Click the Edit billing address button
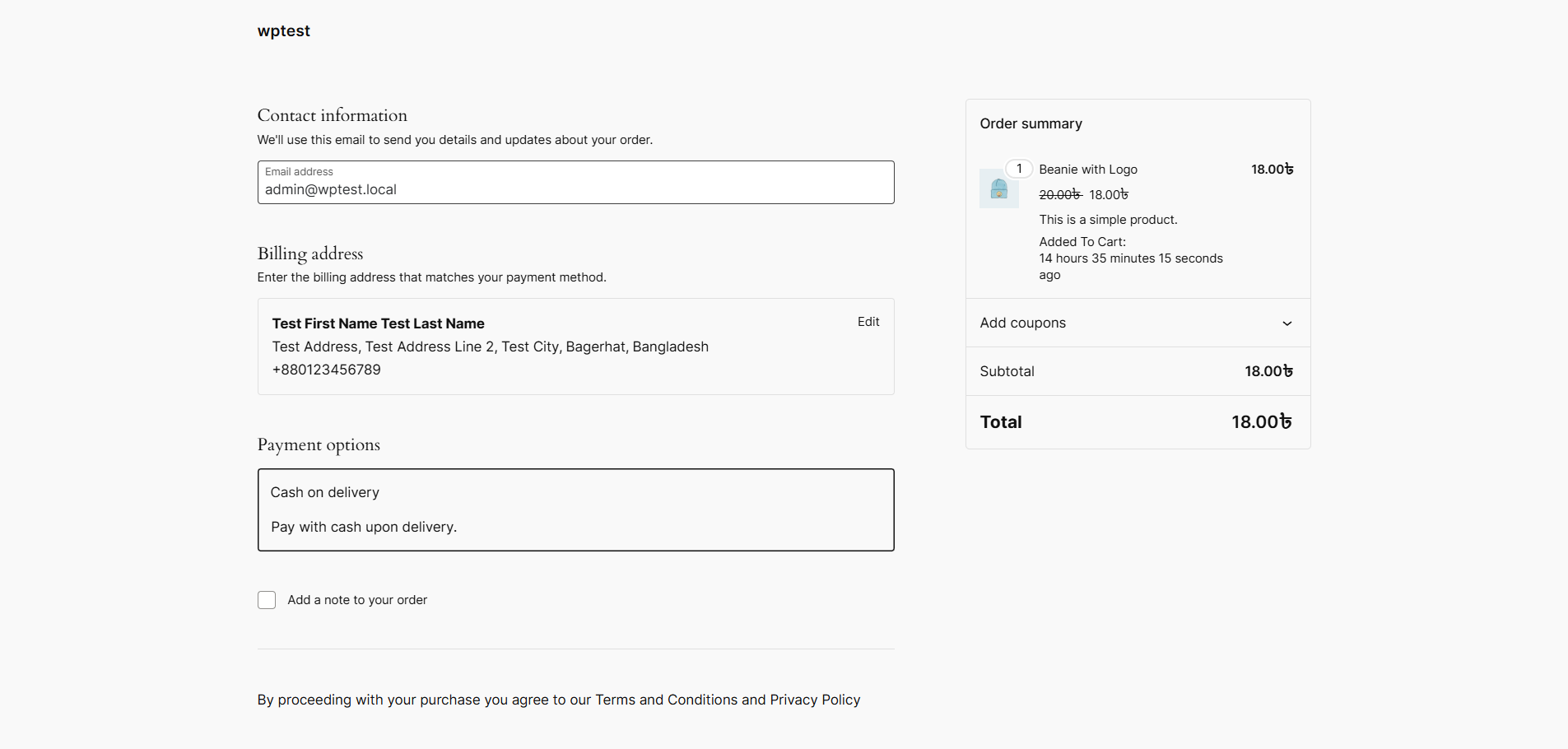 (x=868, y=322)
